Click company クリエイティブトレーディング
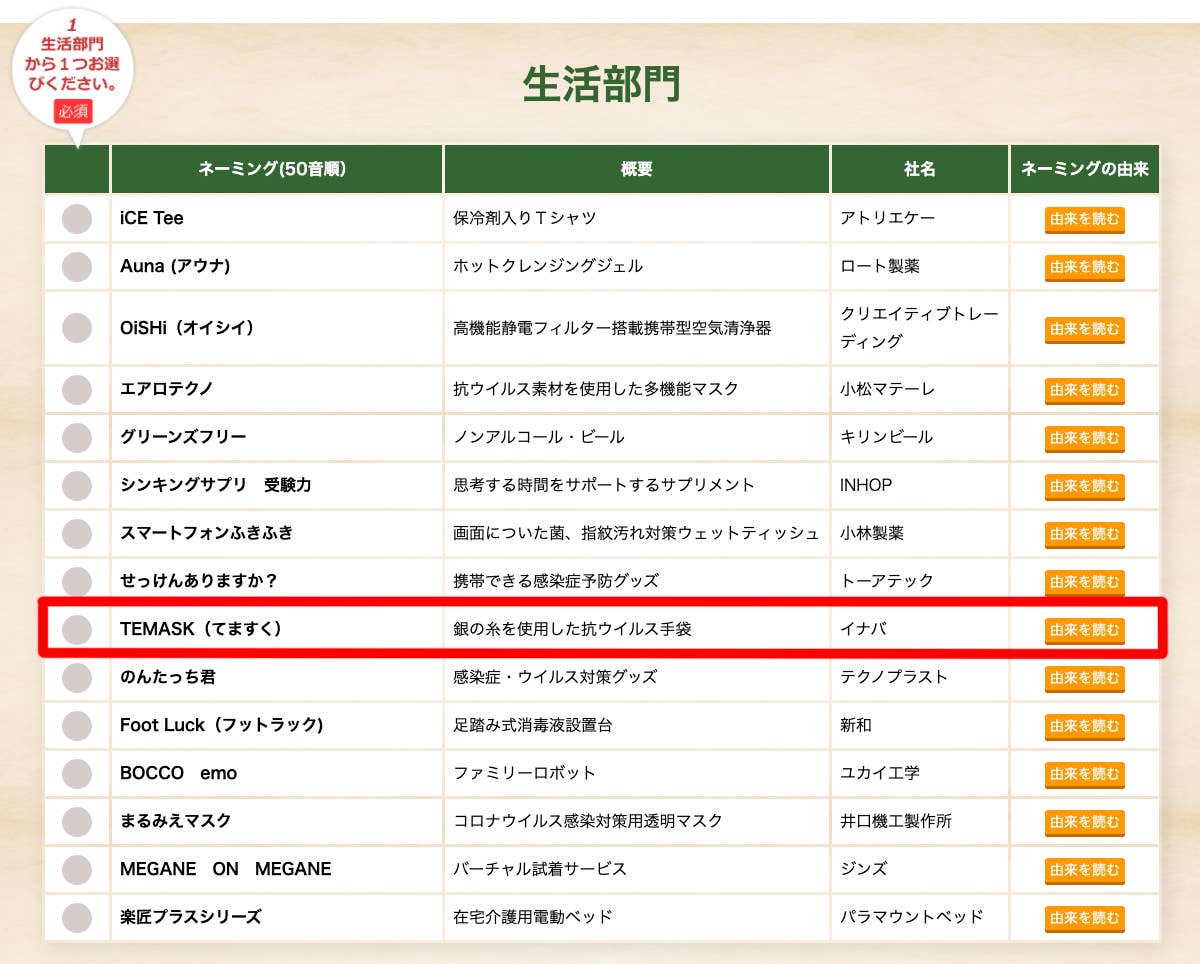 [919, 327]
